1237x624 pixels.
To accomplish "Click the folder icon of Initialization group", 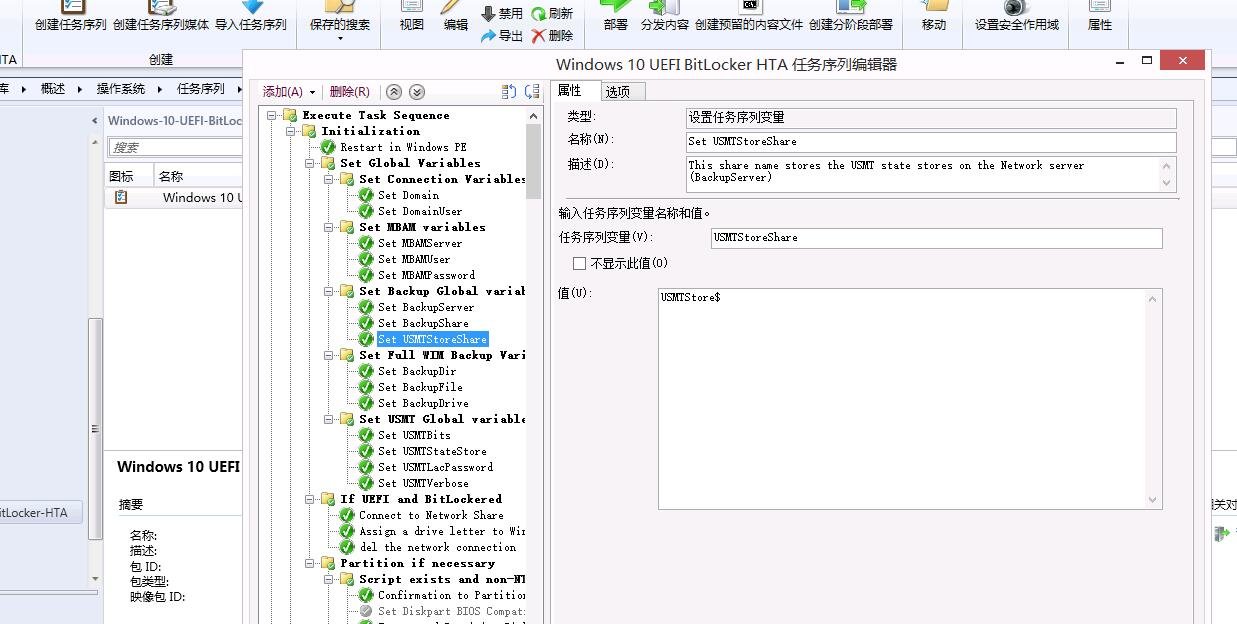I will point(309,131).
